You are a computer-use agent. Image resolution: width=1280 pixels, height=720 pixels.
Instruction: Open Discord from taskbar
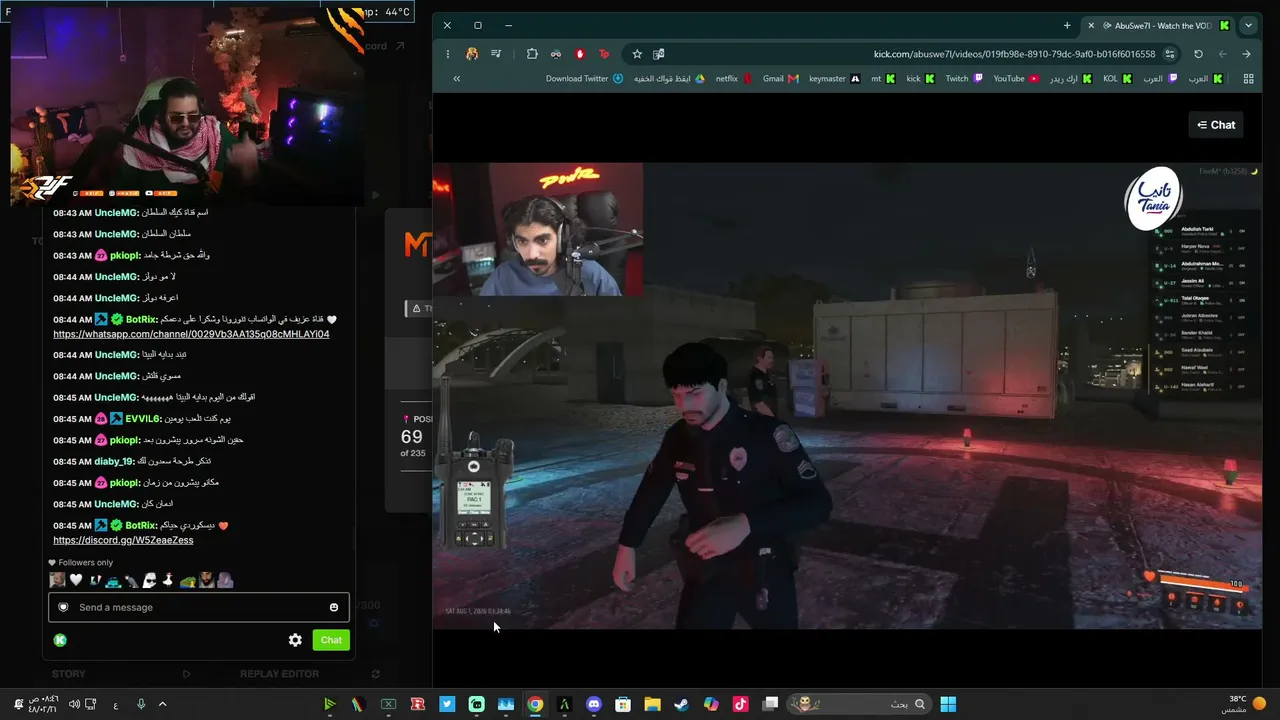[x=594, y=704]
